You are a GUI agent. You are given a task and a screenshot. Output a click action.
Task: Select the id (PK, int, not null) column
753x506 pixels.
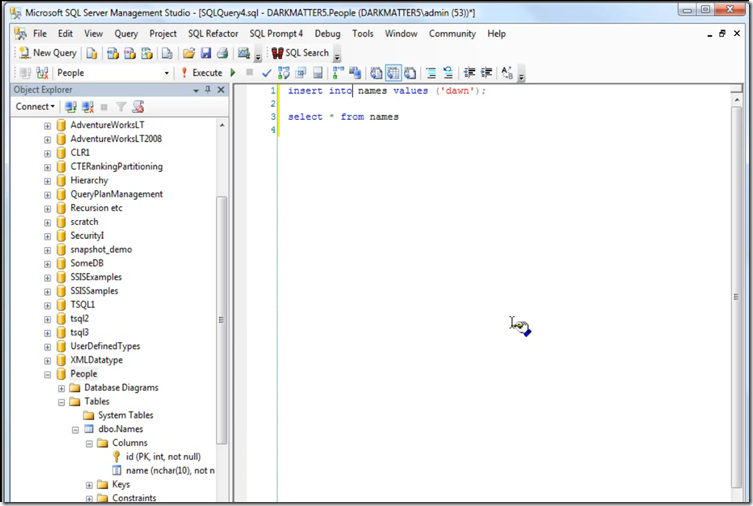click(163, 457)
